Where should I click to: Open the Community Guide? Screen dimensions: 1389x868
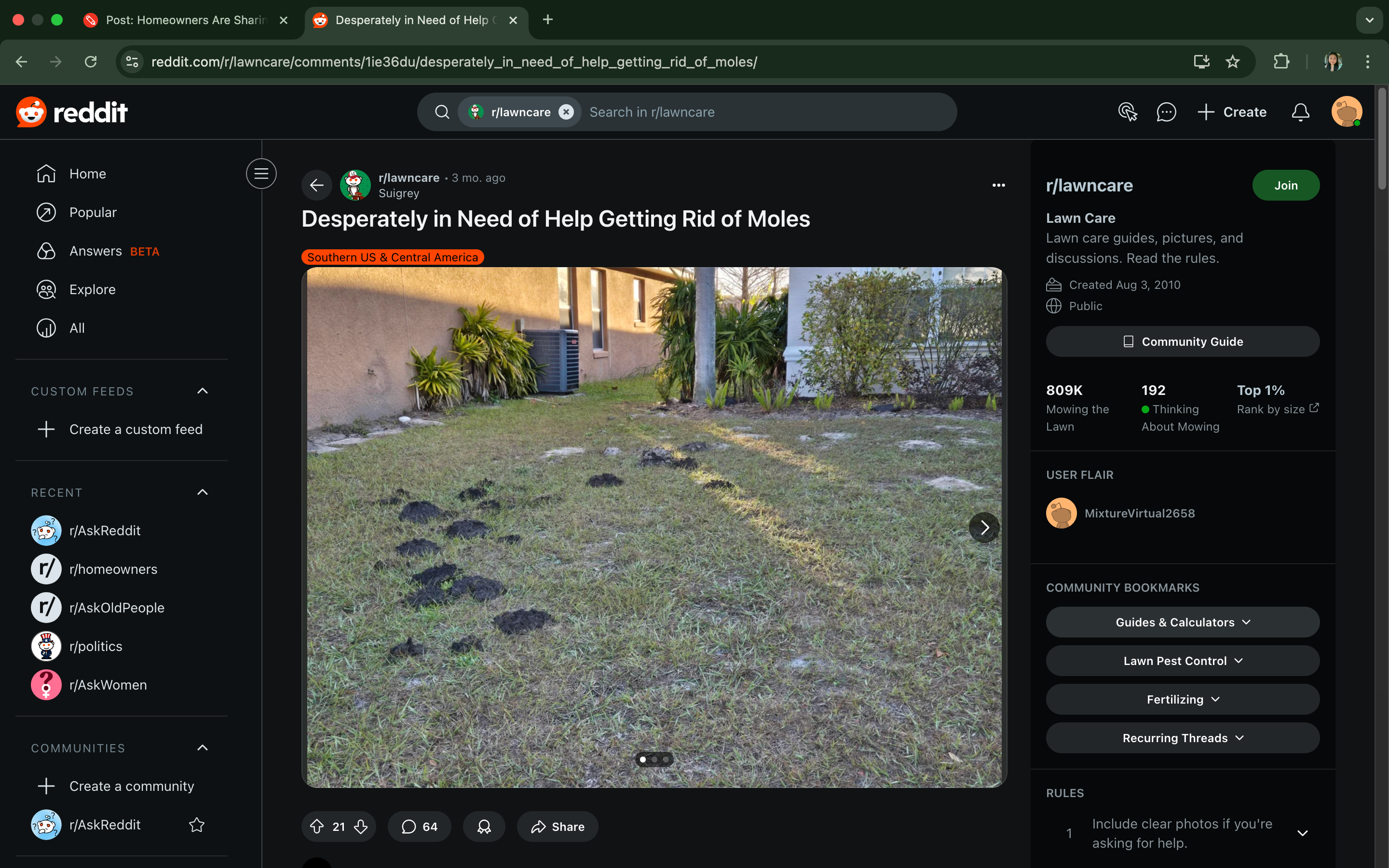point(1182,341)
